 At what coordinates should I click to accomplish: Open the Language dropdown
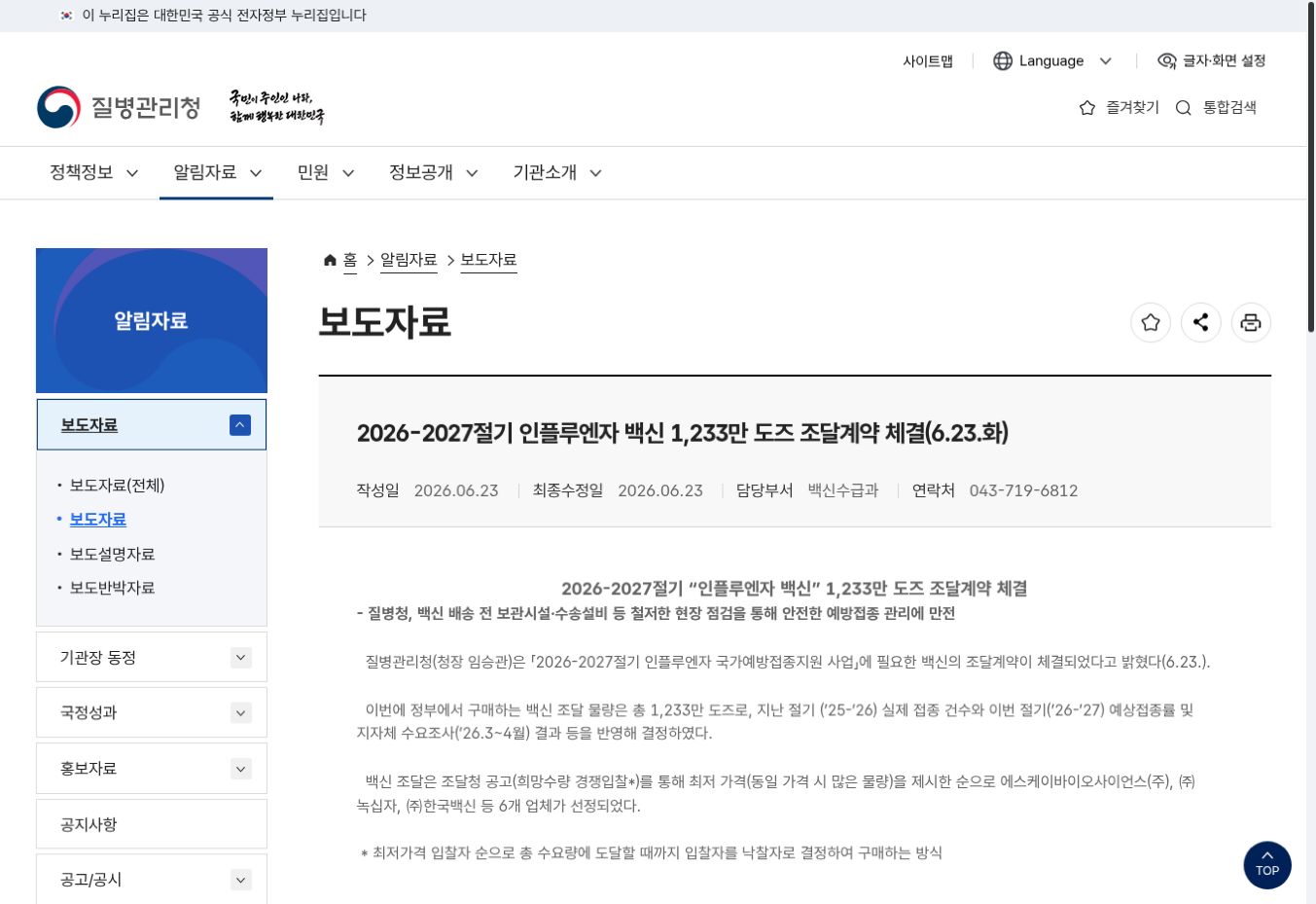pyautogui.click(x=1052, y=61)
